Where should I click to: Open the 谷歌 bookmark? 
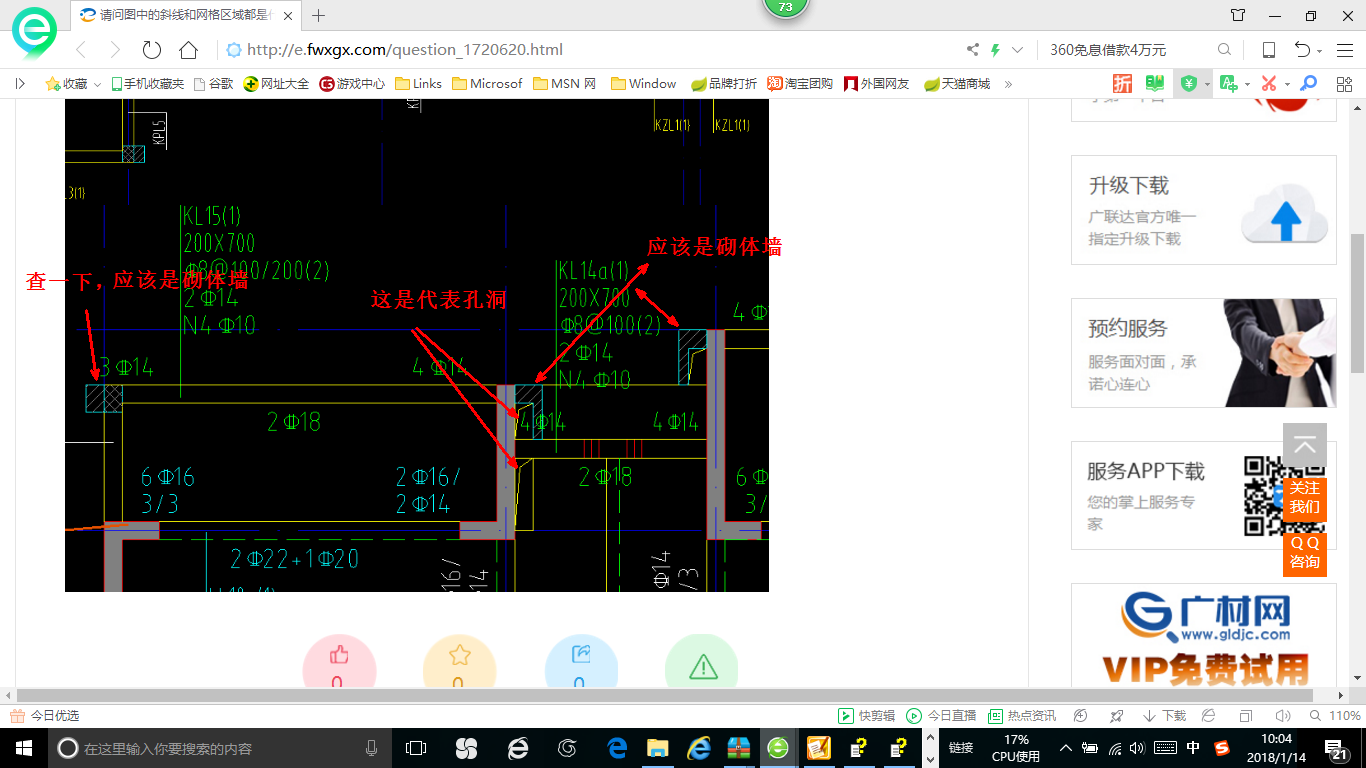213,84
